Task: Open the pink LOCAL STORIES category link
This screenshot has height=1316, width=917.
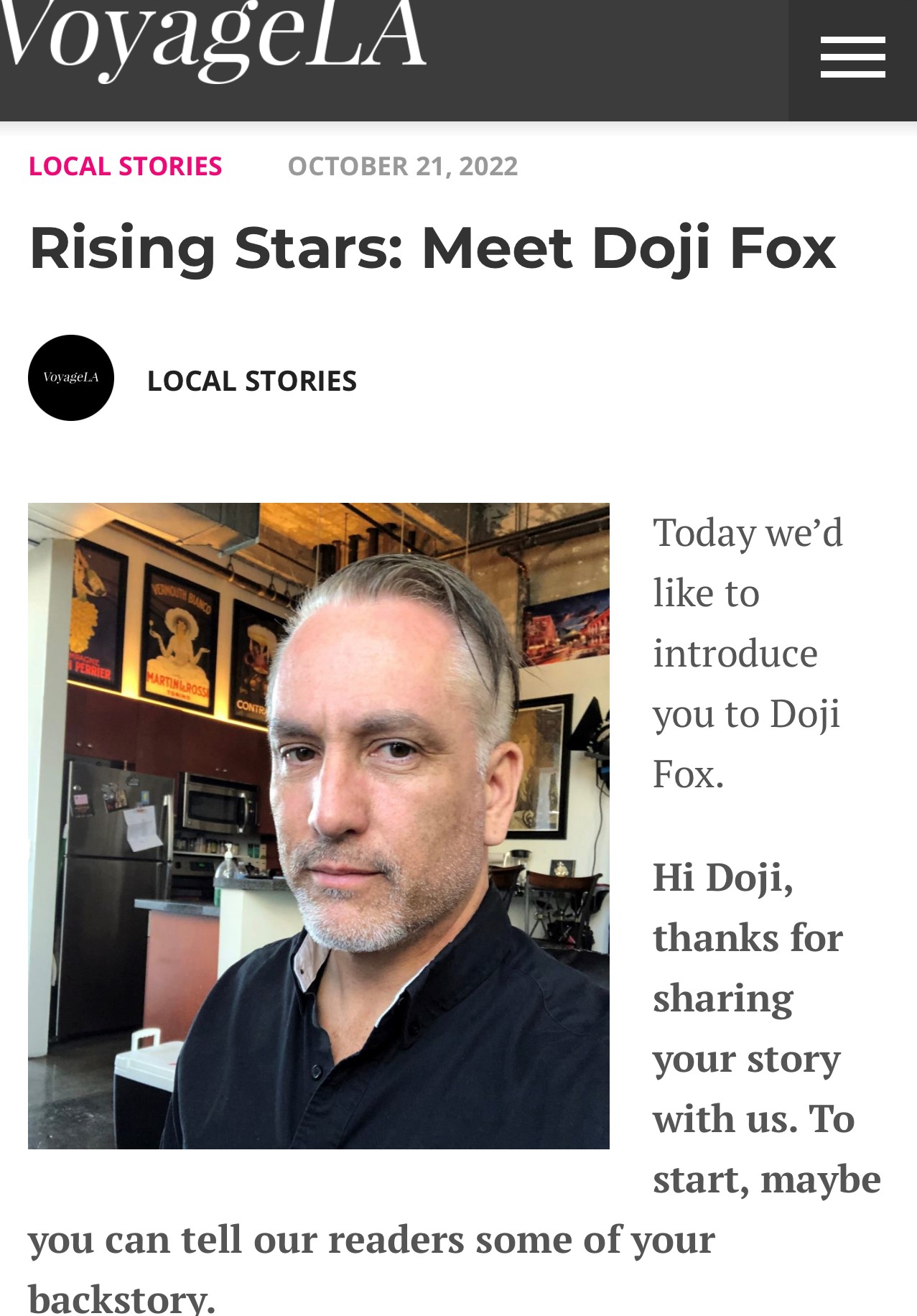Action: pyautogui.click(x=126, y=166)
